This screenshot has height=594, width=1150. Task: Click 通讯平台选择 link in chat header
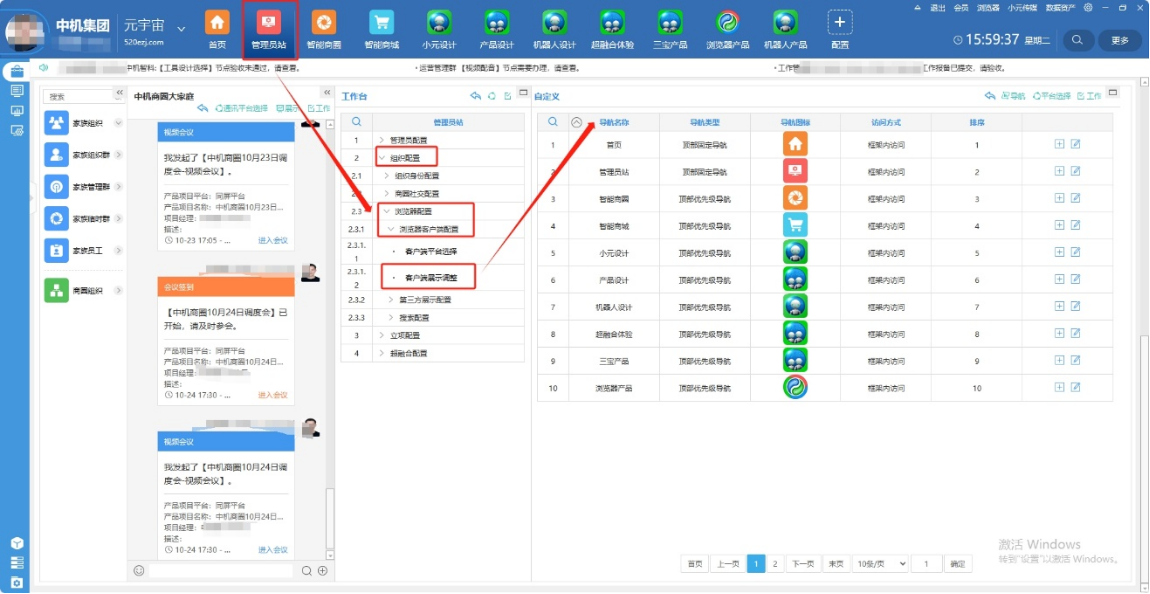click(241, 108)
